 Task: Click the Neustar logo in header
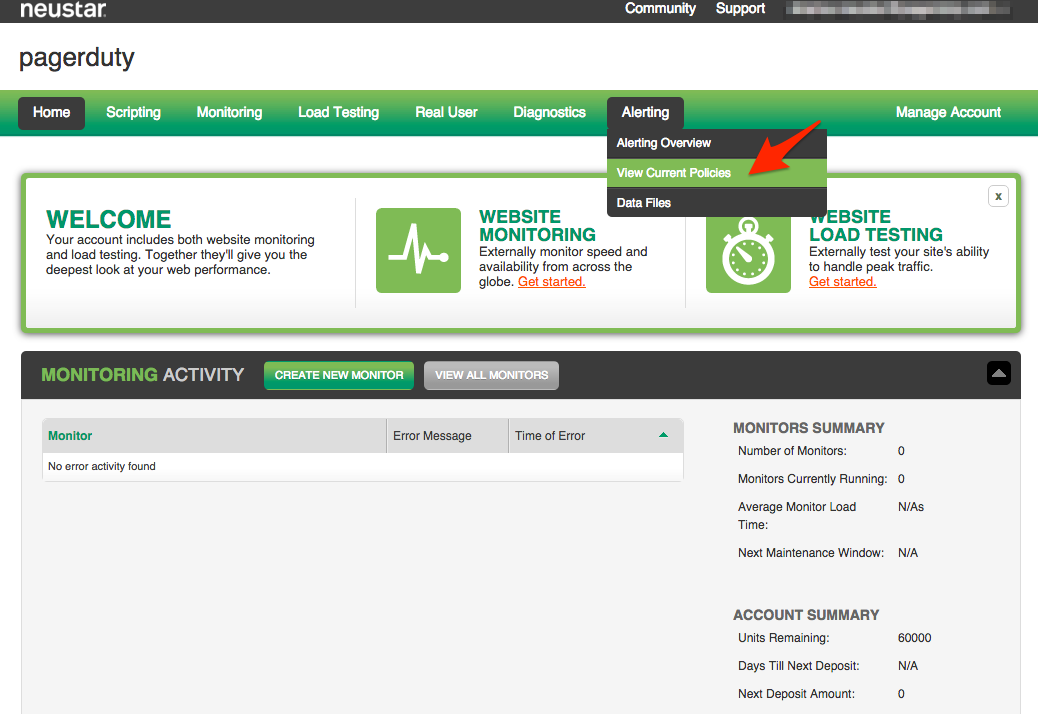(63, 9)
